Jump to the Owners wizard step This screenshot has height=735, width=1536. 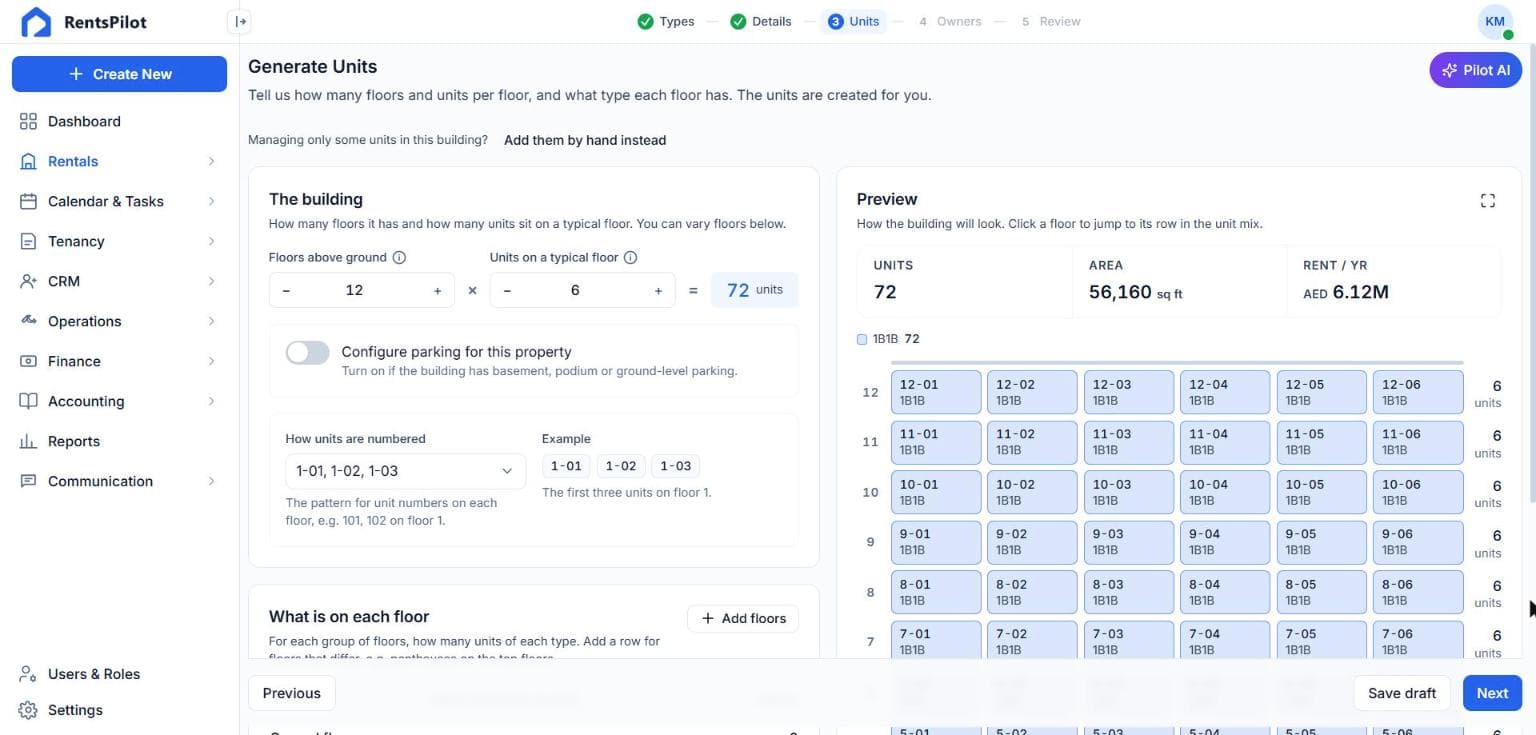pyautogui.click(x=950, y=21)
